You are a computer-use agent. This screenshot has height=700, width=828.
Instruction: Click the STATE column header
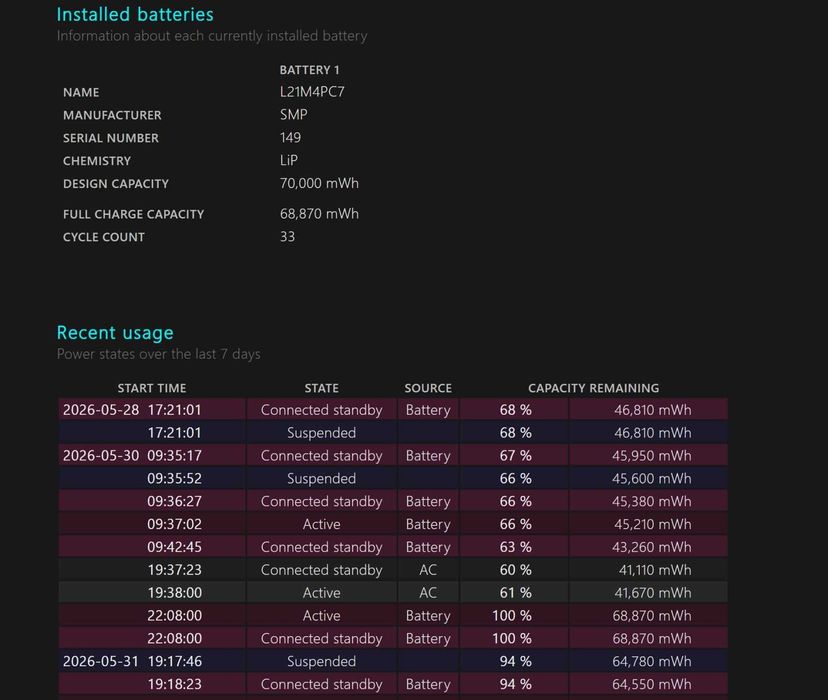[x=321, y=388]
